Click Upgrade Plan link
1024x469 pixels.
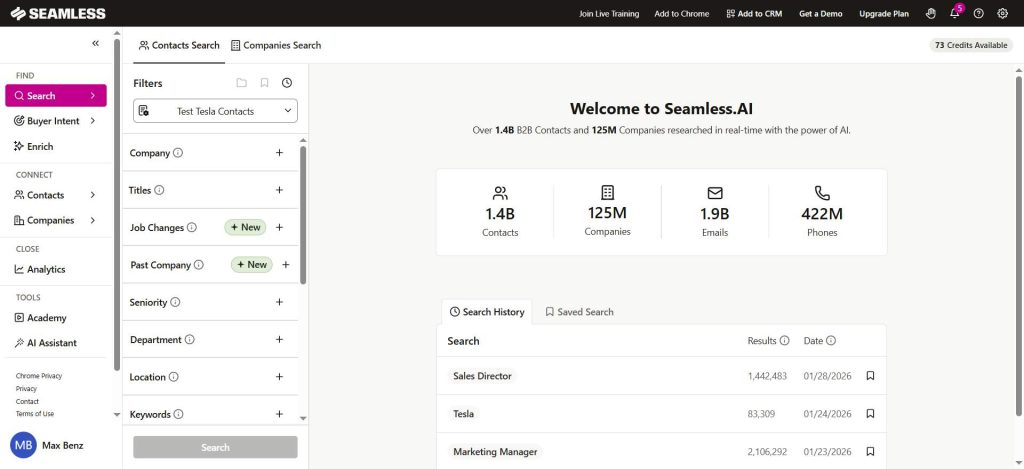point(884,13)
